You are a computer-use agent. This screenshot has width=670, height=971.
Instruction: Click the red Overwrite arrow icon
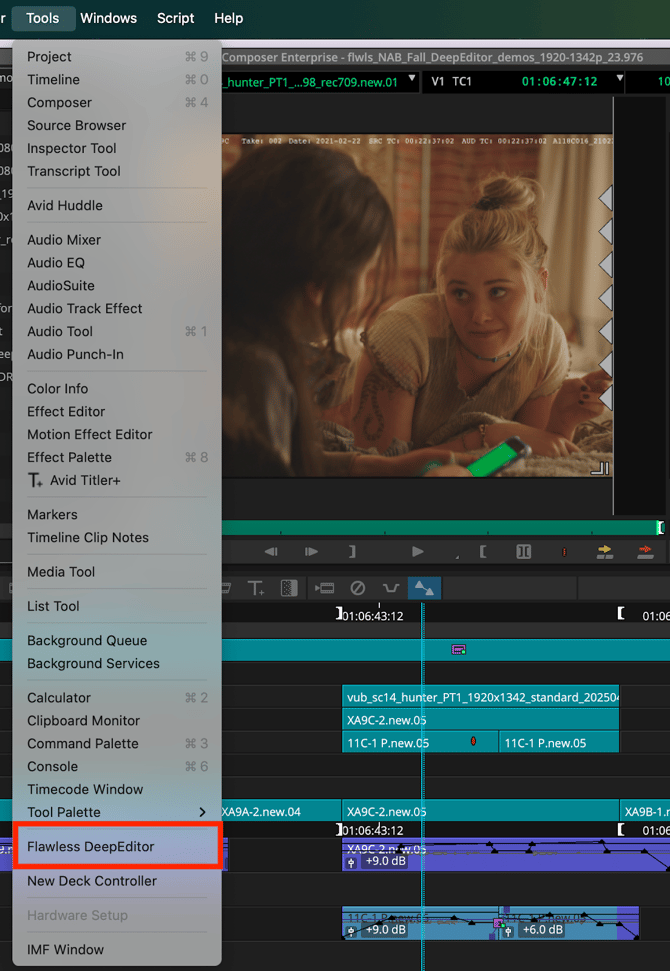(645, 551)
